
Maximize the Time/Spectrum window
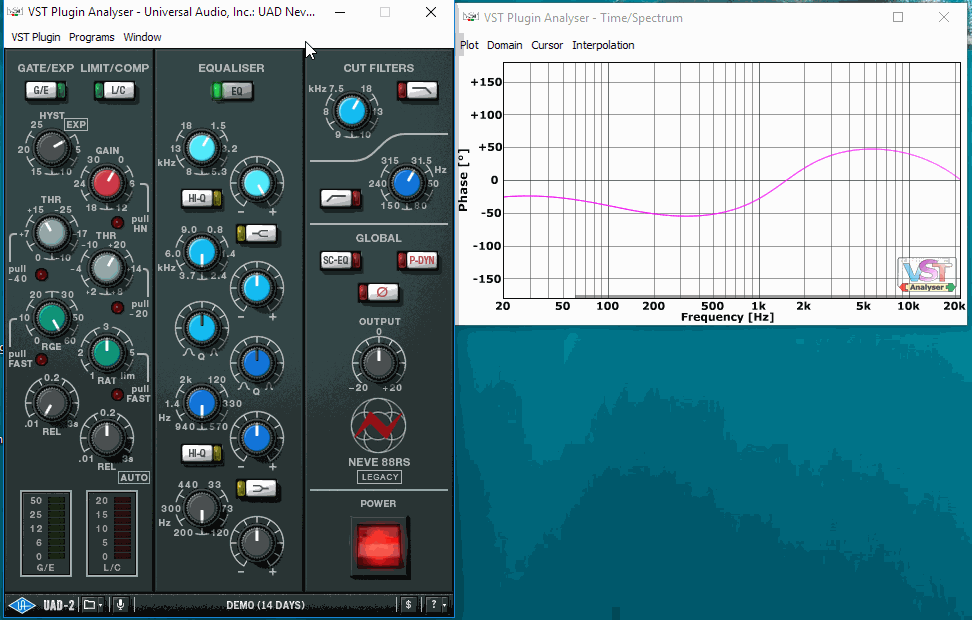coord(898,17)
